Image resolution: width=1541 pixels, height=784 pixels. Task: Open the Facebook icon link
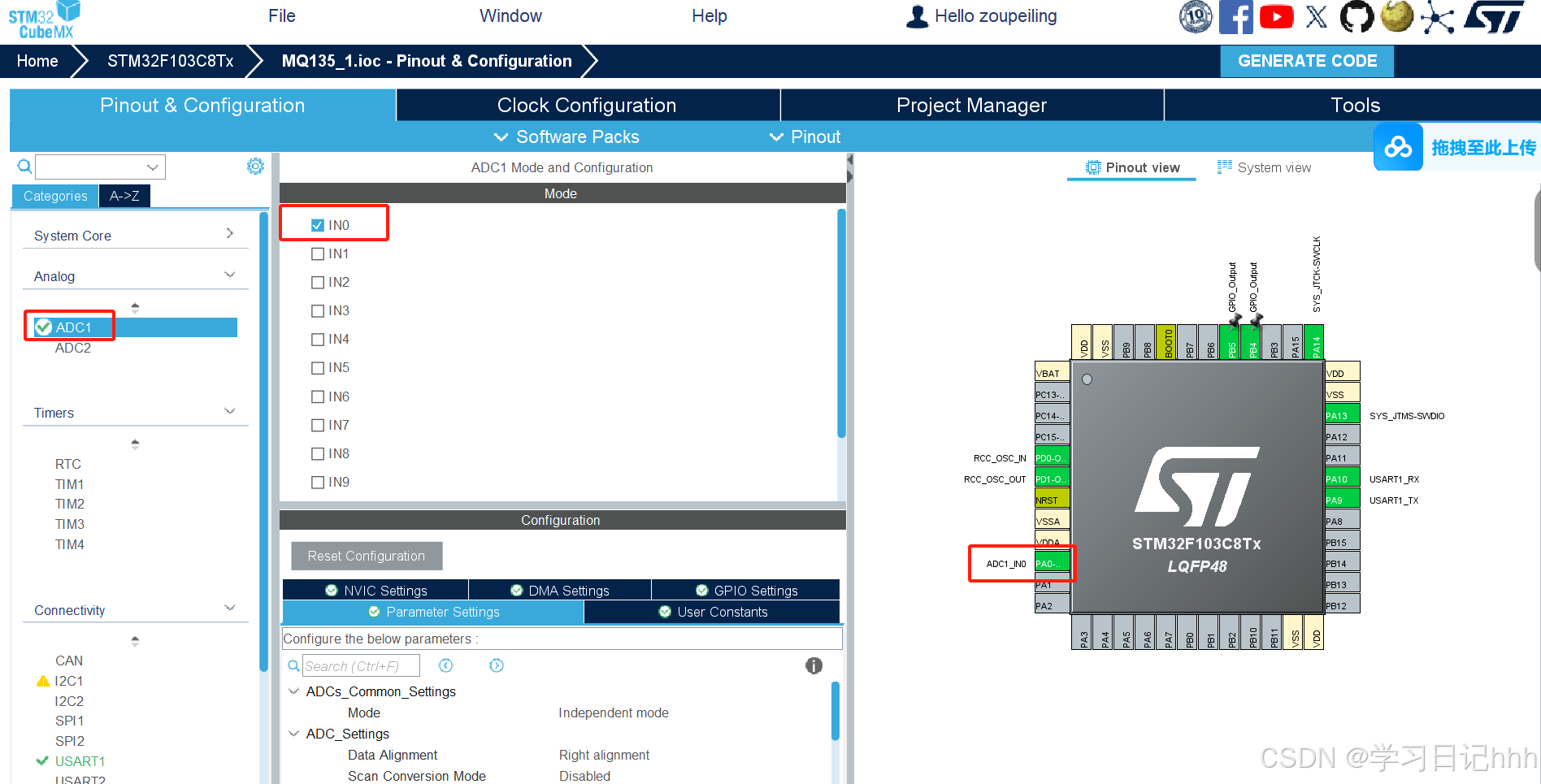tap(1235, 17)
